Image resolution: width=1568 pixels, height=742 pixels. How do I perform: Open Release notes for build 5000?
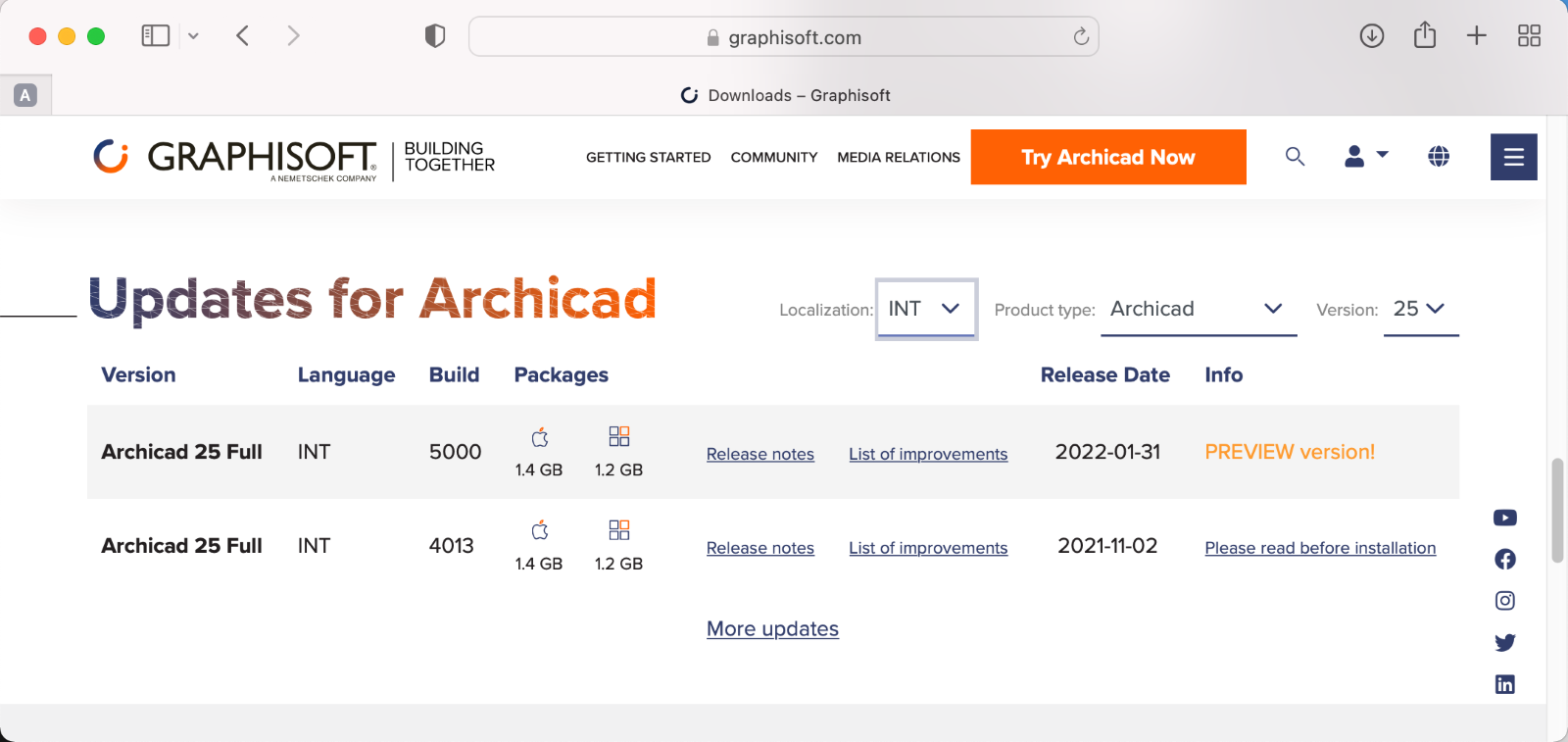760,454
